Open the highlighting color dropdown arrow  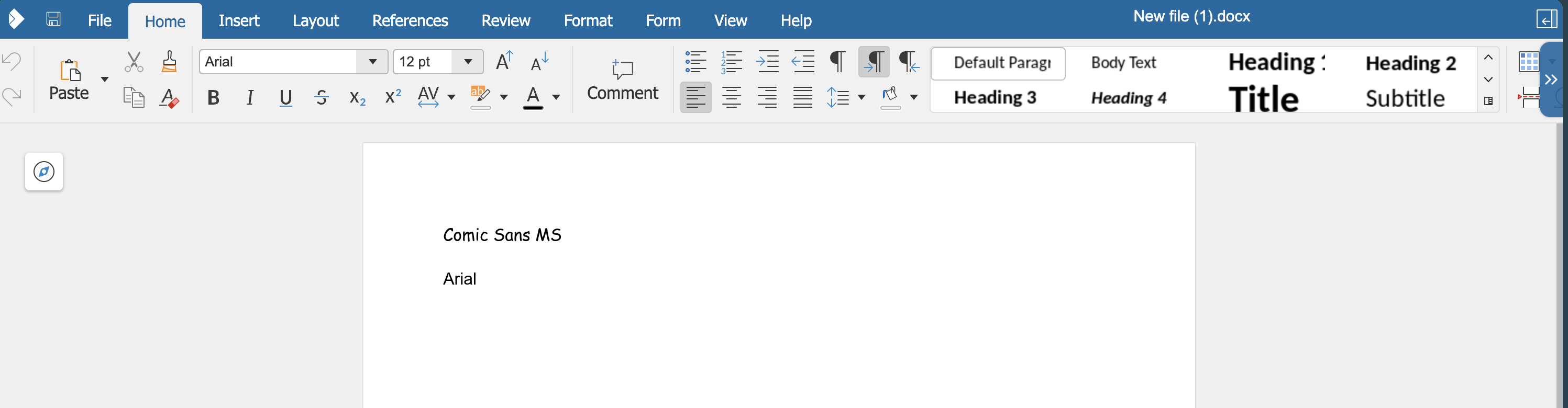(x=503, y=97)
